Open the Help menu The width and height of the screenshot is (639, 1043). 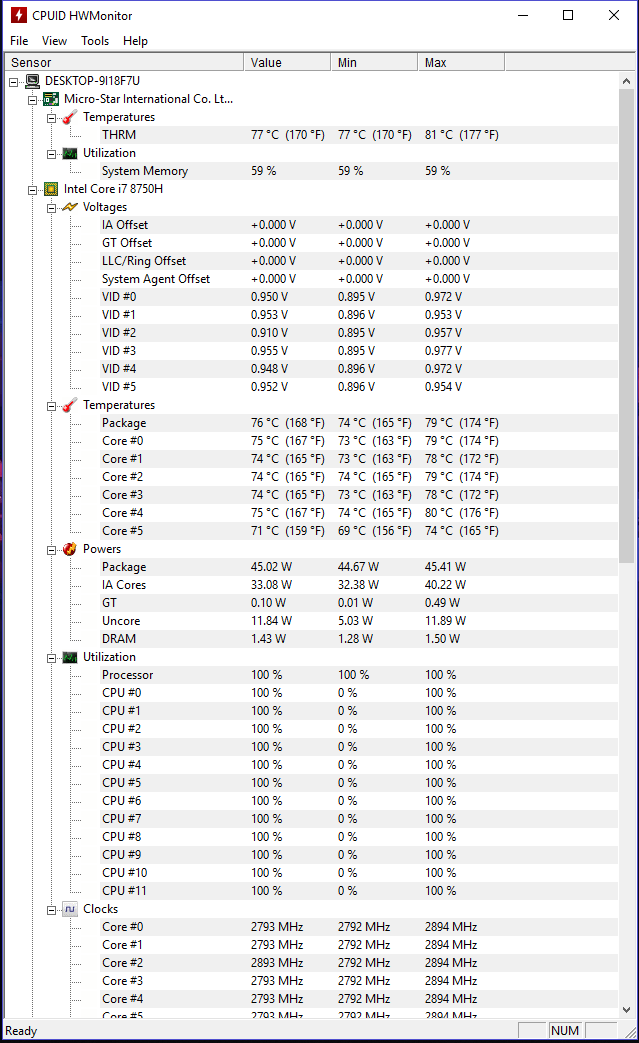135,41
